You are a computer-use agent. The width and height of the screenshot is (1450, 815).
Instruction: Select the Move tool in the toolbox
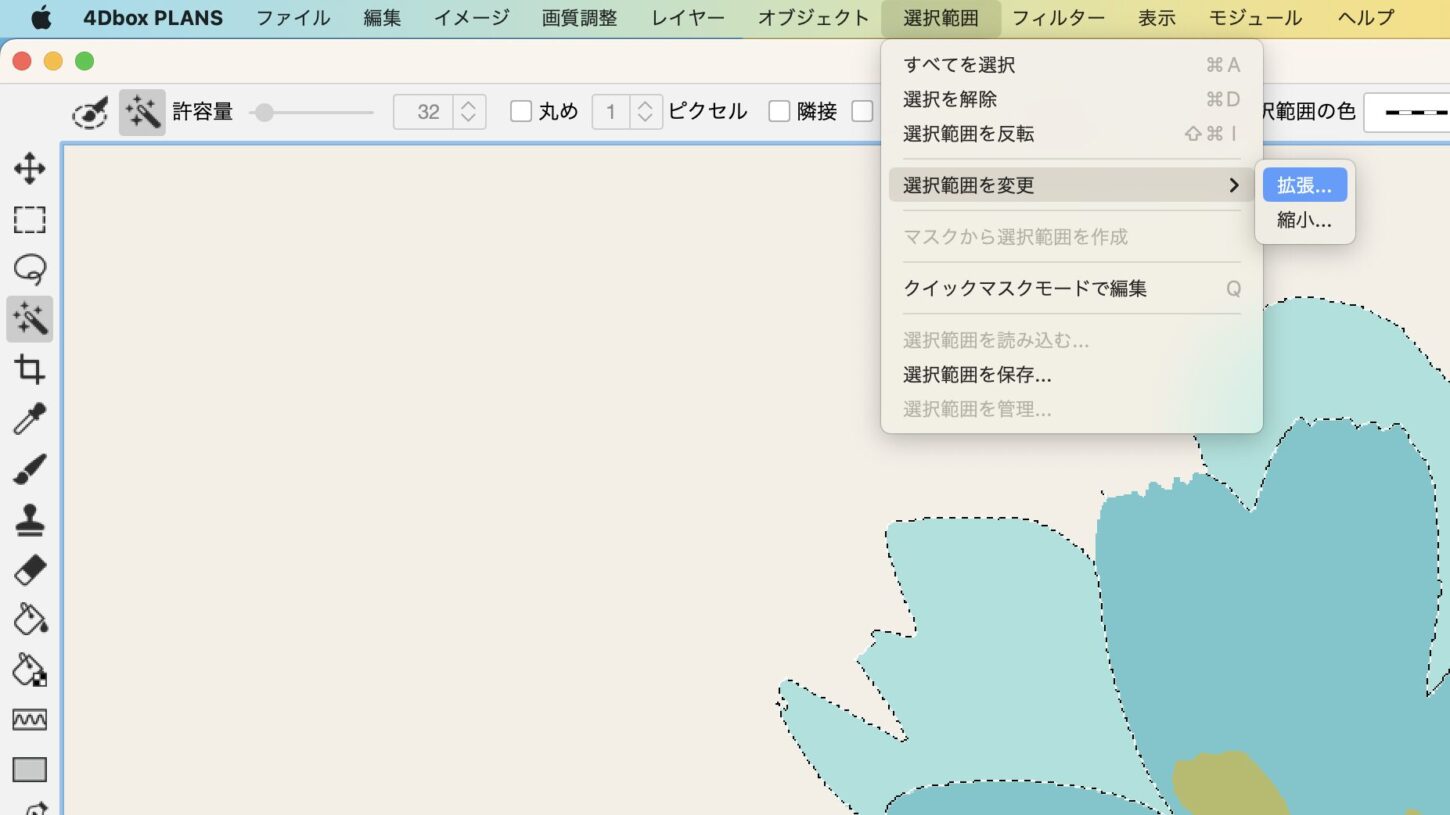coord(29,168)
